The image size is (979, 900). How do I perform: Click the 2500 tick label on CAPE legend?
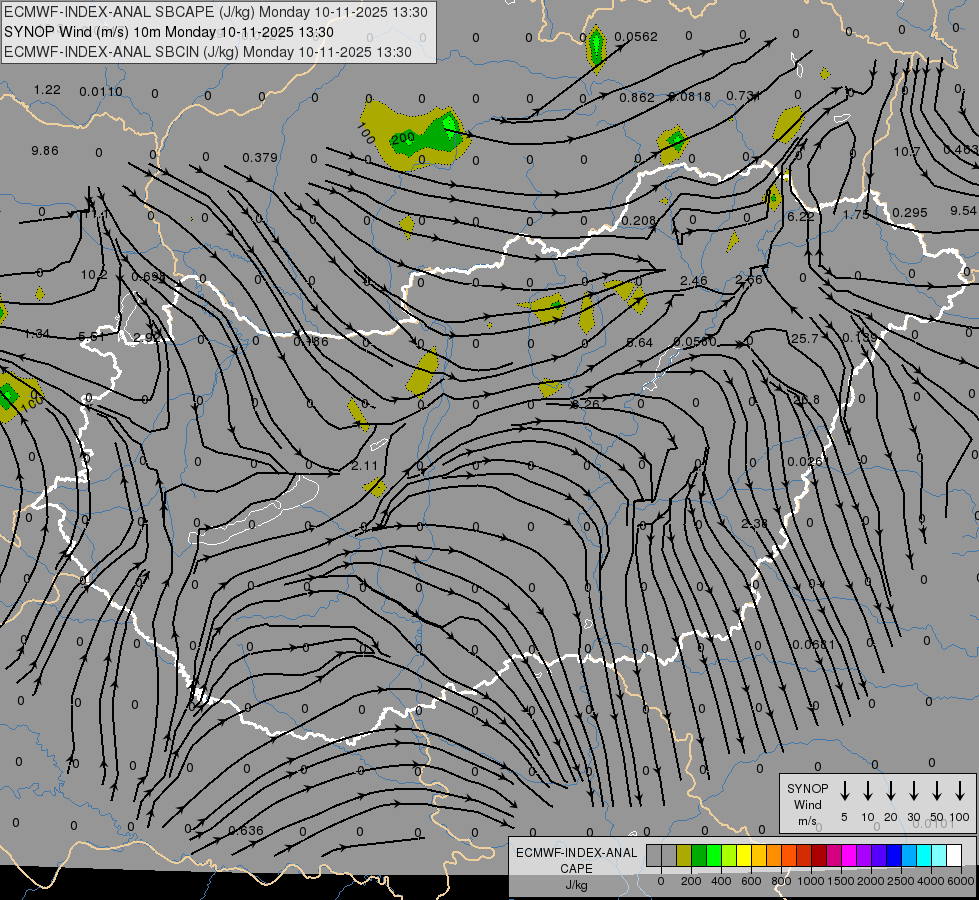click(901, 881)
